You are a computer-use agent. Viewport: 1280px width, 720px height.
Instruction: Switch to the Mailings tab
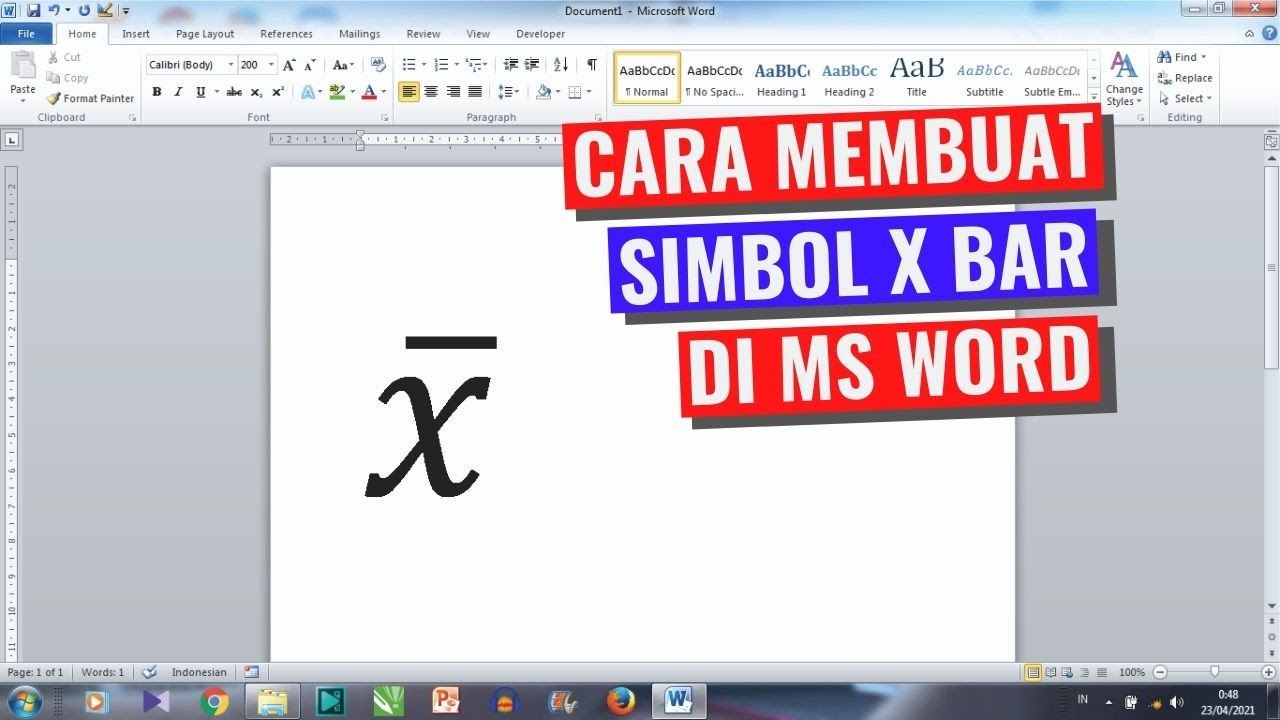pos(359,34)
